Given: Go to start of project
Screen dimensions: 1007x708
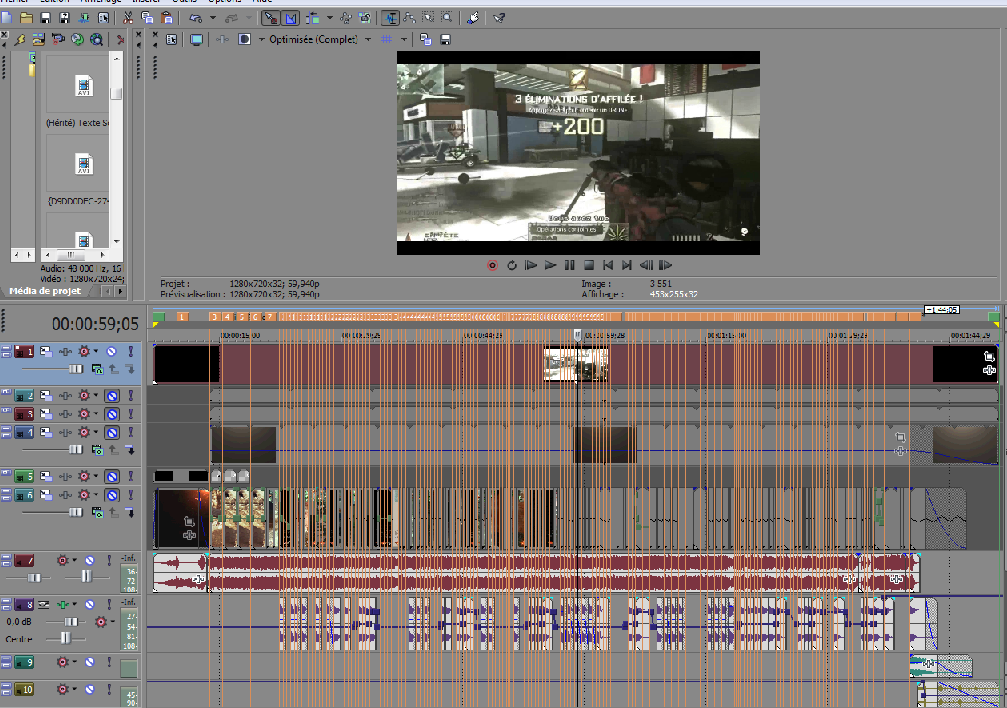Looking at the screenshot, I should click(608, 265).
